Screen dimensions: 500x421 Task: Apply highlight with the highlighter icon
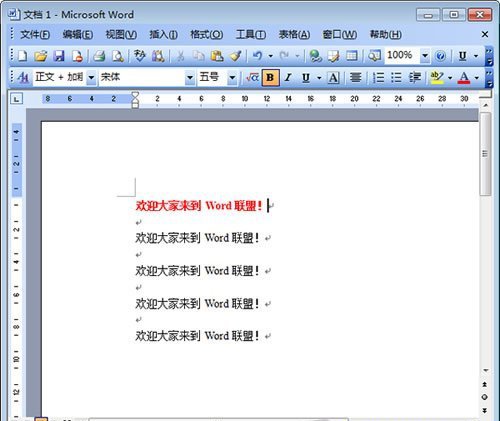coord(437,78)
